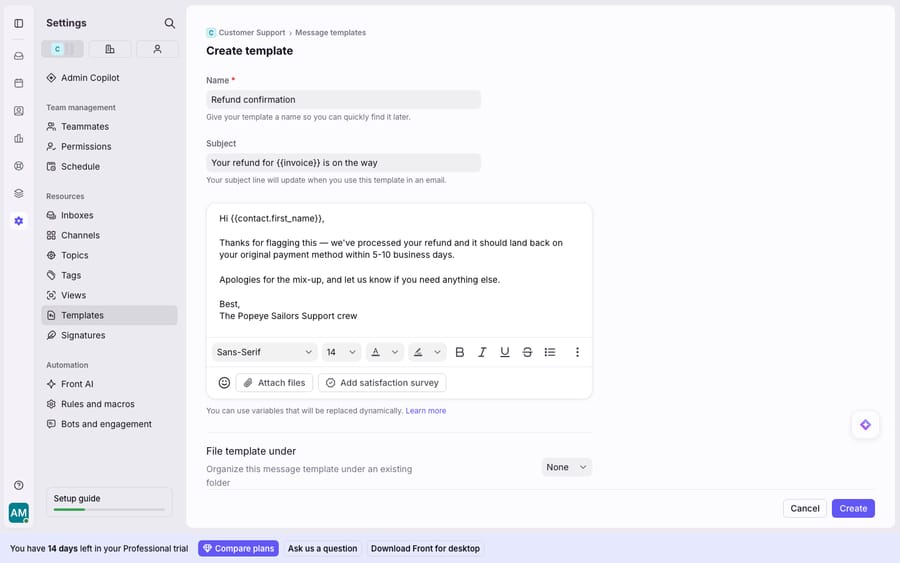Open the File template under None dropdown

pyautogui.click(x=567, y=467)
